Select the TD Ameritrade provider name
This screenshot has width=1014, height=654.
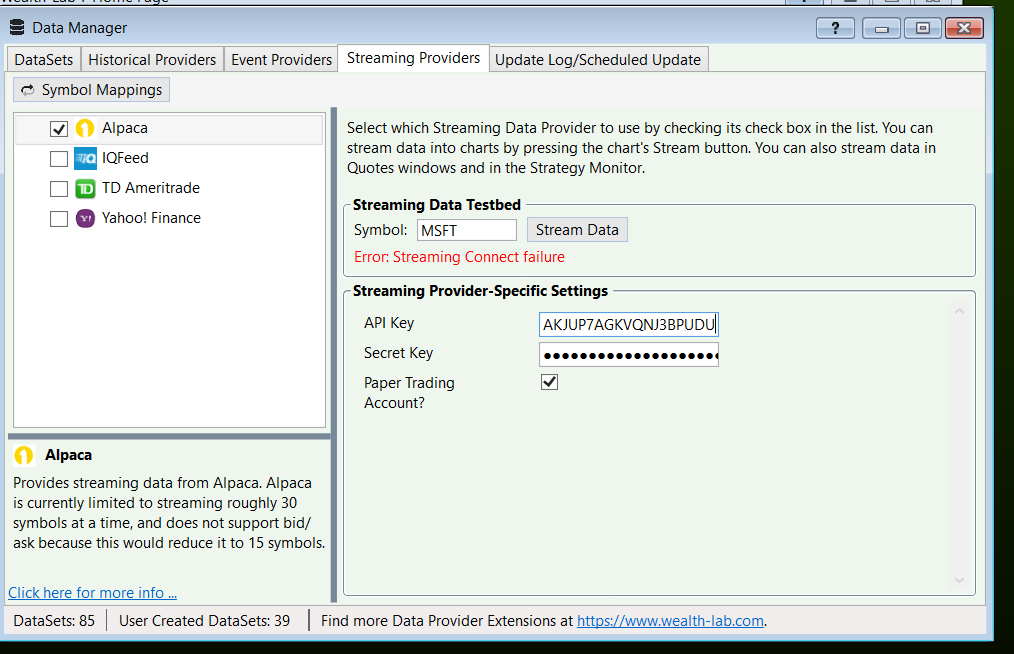[x=151, y=188]
